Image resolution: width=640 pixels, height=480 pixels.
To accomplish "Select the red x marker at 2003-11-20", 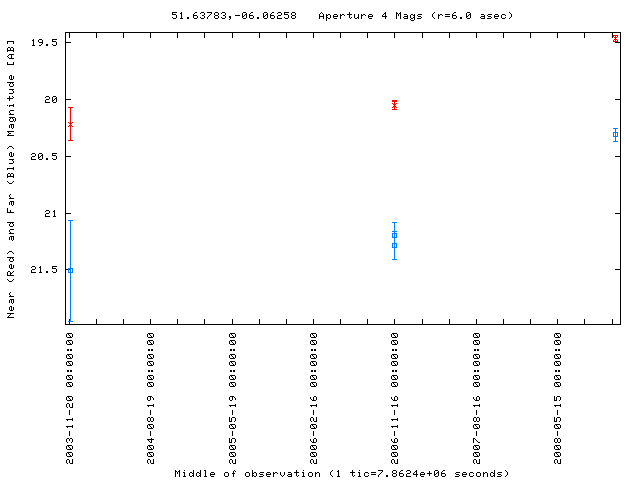I will (x=71, y=124).
